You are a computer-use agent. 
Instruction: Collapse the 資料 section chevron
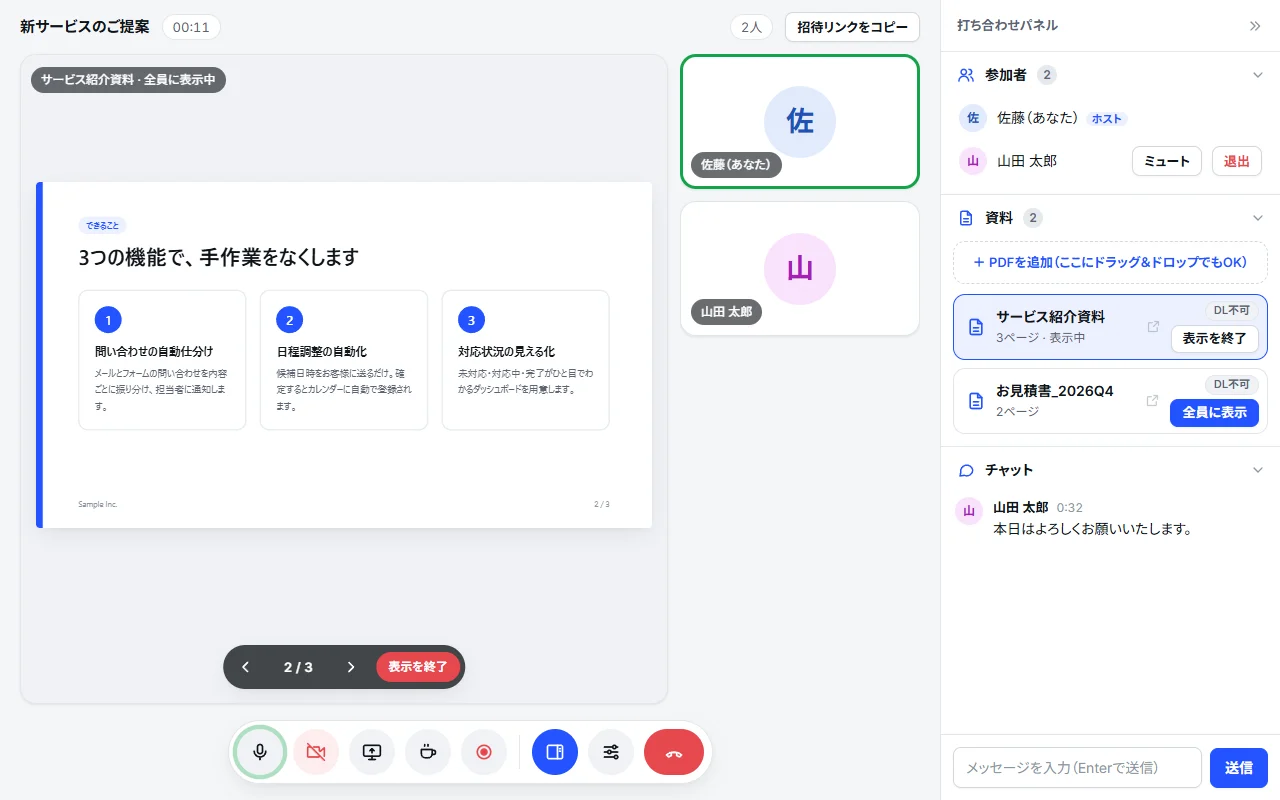click(1258, 218)
